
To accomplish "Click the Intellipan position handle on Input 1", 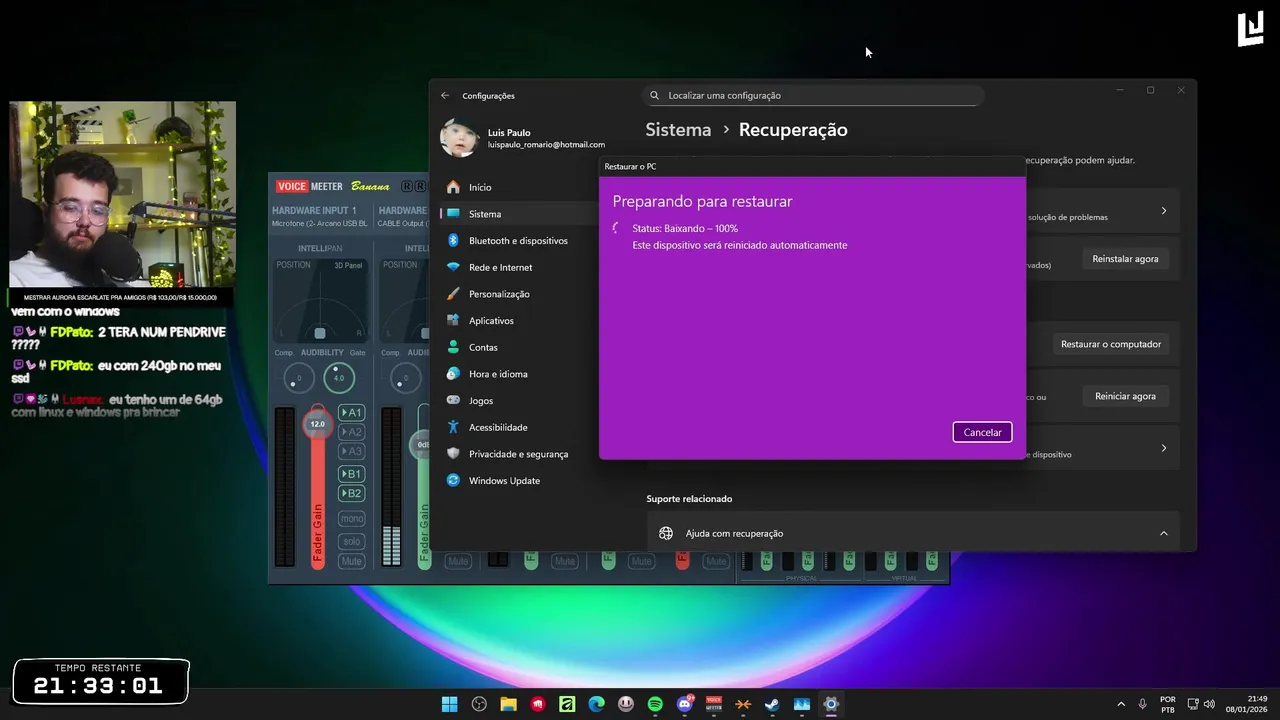I will point(320,333).
